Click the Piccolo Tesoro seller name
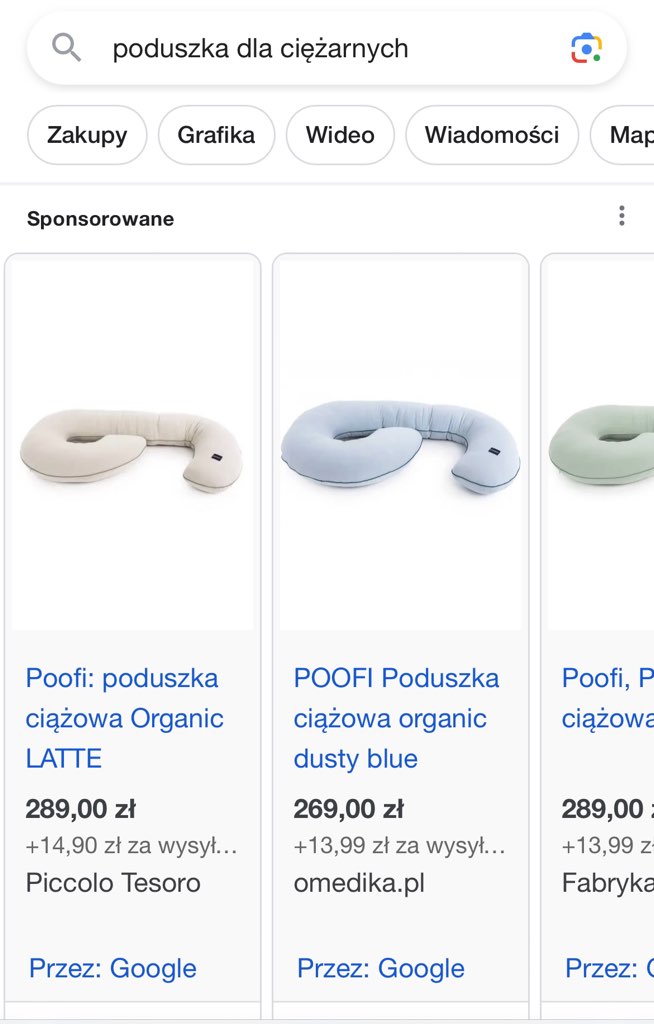Image resolution: width=654 pixels, height=1024 pixels. (113, 883)
